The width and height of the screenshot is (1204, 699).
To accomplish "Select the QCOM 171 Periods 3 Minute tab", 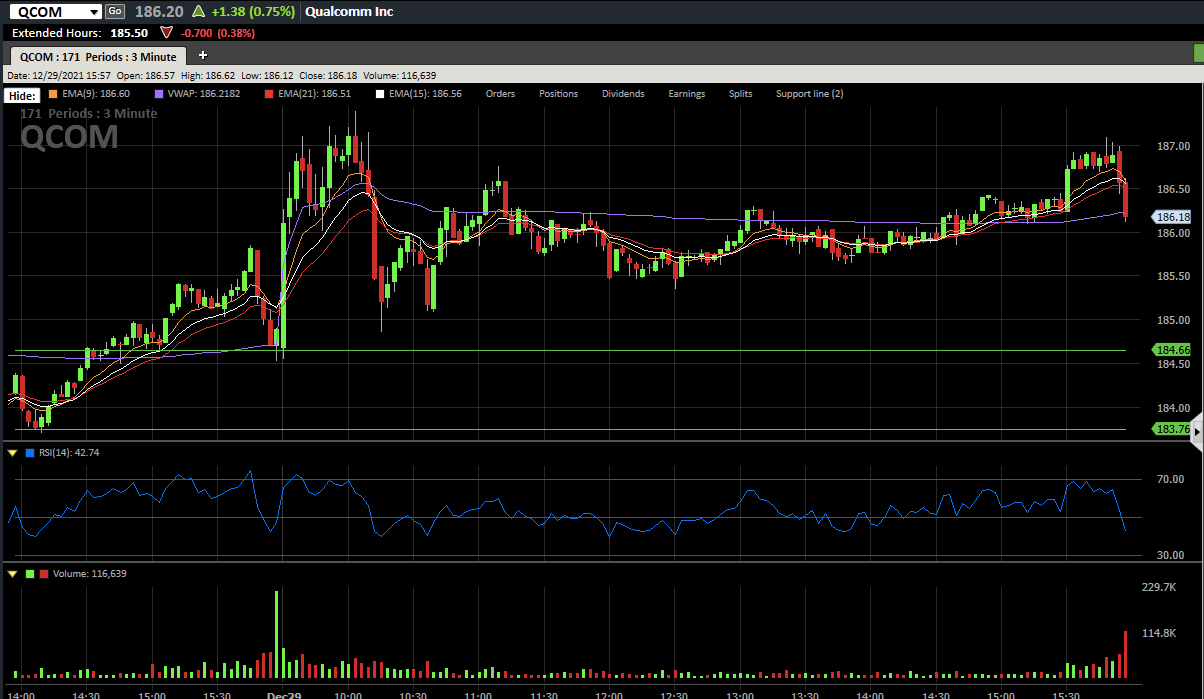I will coord(97,56).
